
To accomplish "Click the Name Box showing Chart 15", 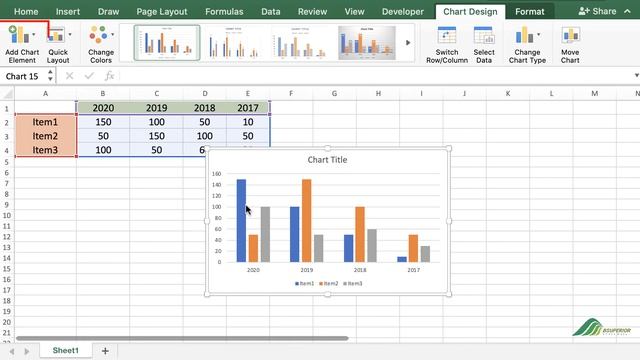I will (x=22, y=76).
